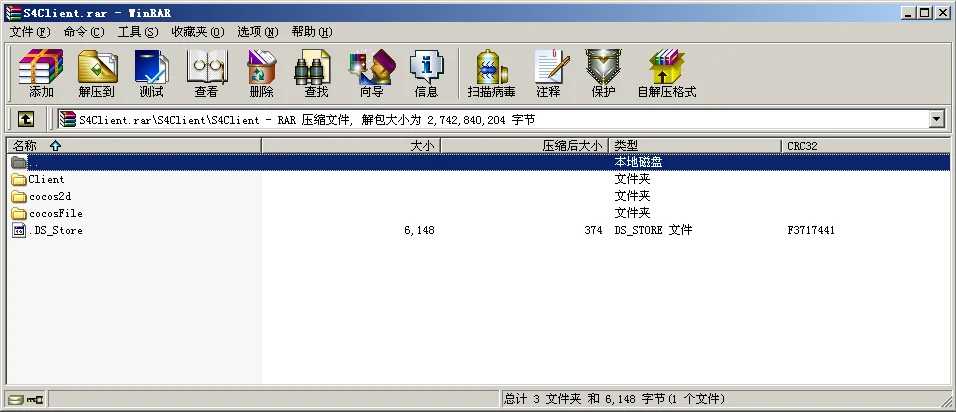This screenshot has height=412, width=956.
Task: Click the drive icon in status bar
Action: point(16,400)
